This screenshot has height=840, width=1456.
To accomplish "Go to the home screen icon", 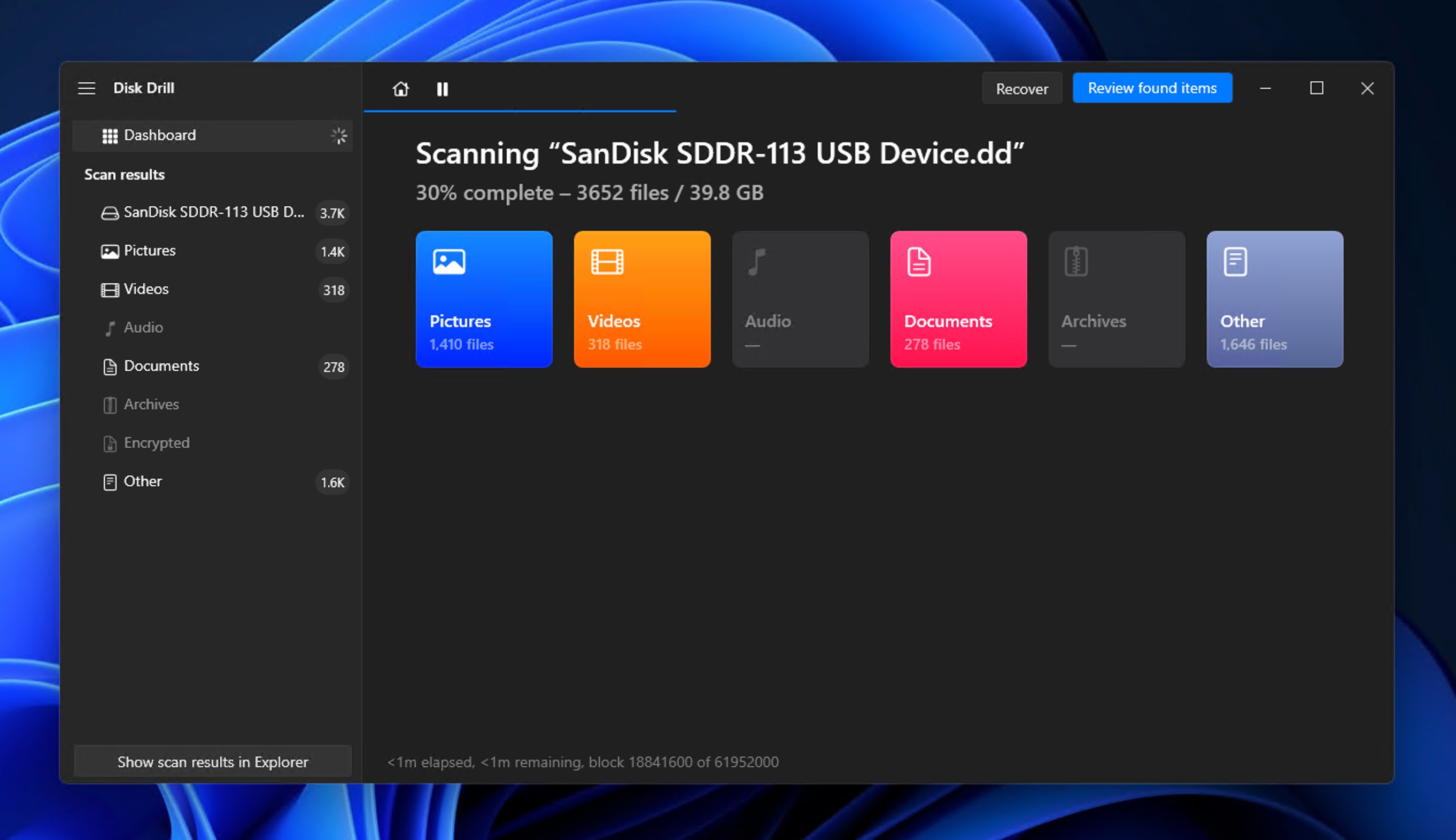I will pos(400,89).
